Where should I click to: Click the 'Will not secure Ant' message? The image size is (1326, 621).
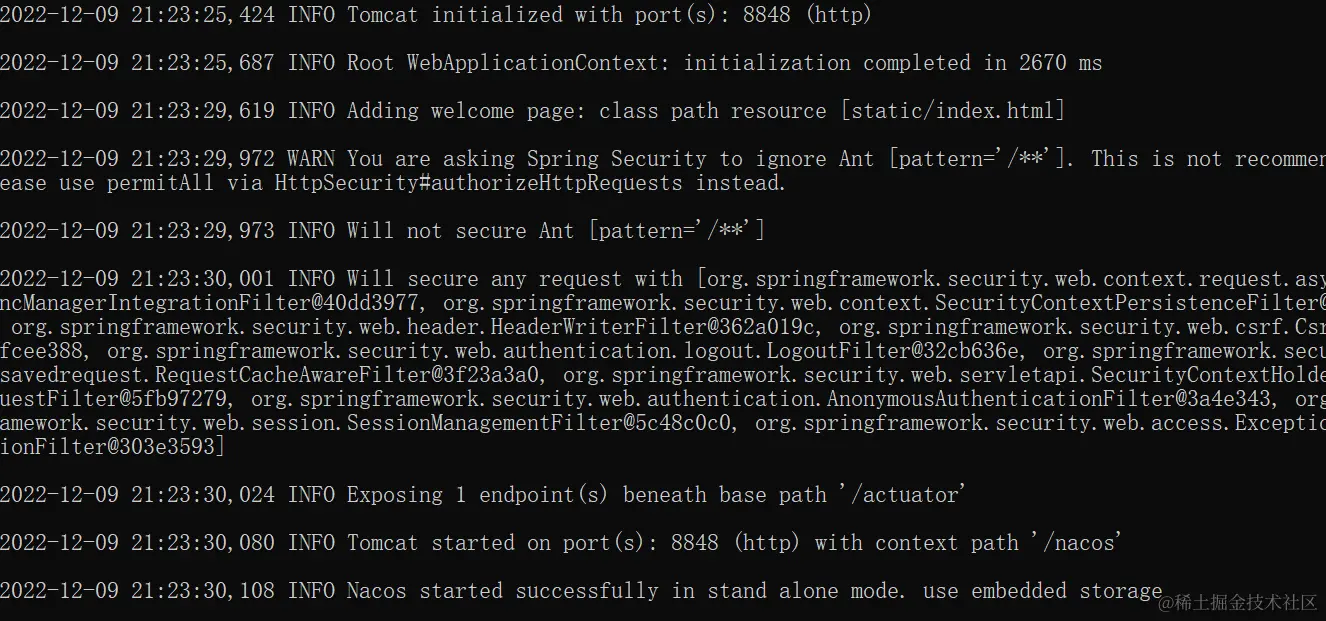click(x=460, y=231)
